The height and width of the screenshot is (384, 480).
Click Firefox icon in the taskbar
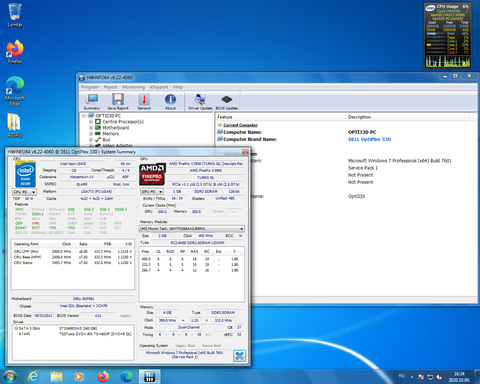click(x=103, y=377)
